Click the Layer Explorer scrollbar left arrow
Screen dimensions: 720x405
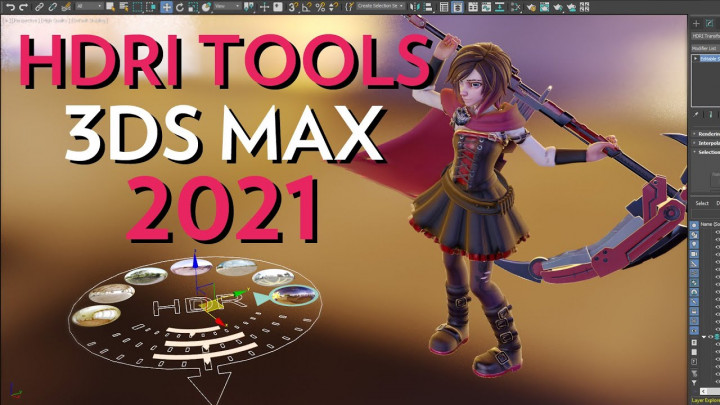[x=703, y=391]
